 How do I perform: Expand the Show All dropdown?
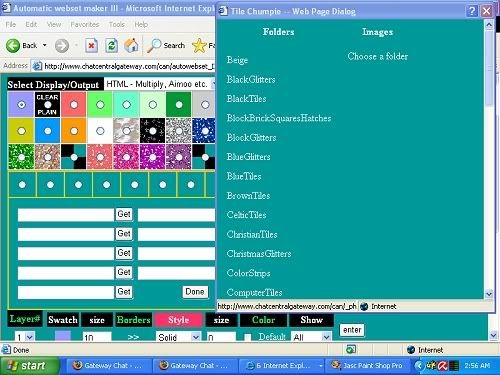[x=311, y=337]
